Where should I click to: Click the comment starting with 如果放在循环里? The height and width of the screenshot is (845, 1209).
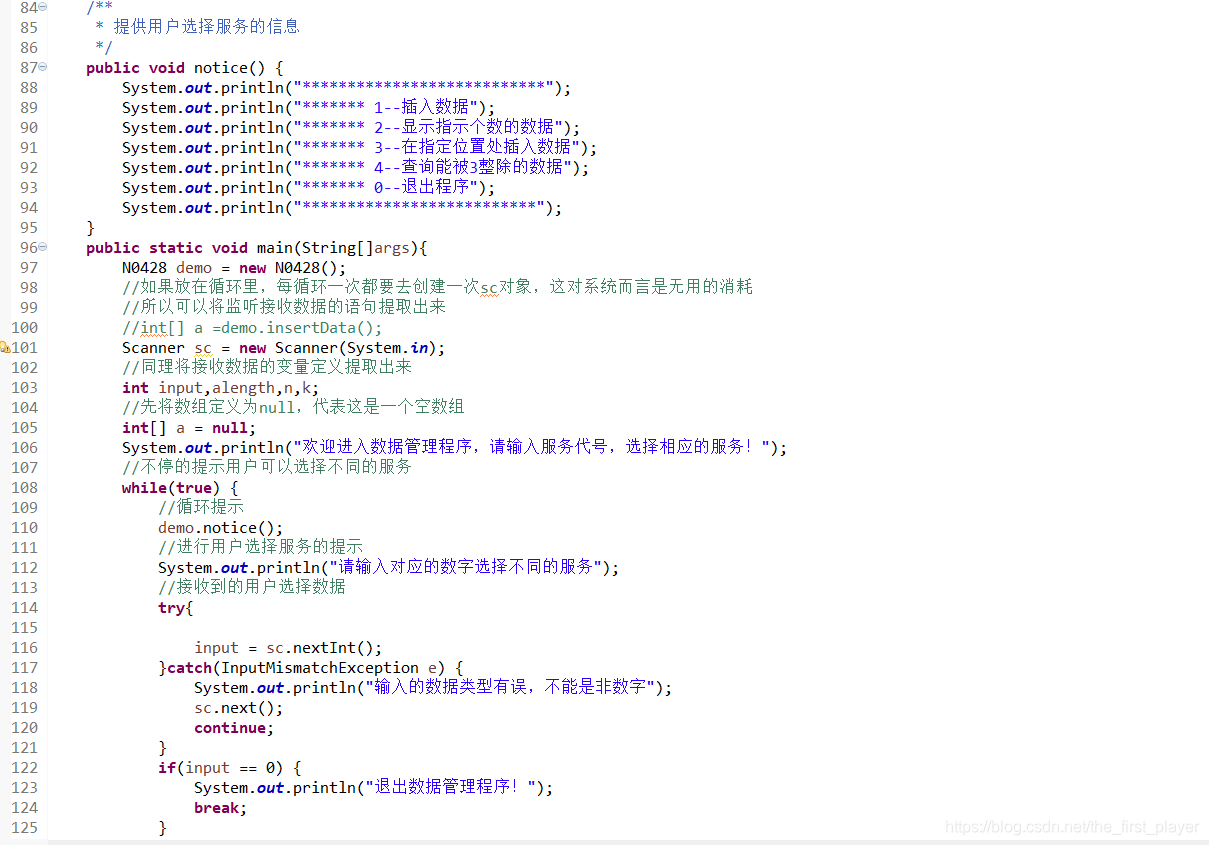(437, 287)
